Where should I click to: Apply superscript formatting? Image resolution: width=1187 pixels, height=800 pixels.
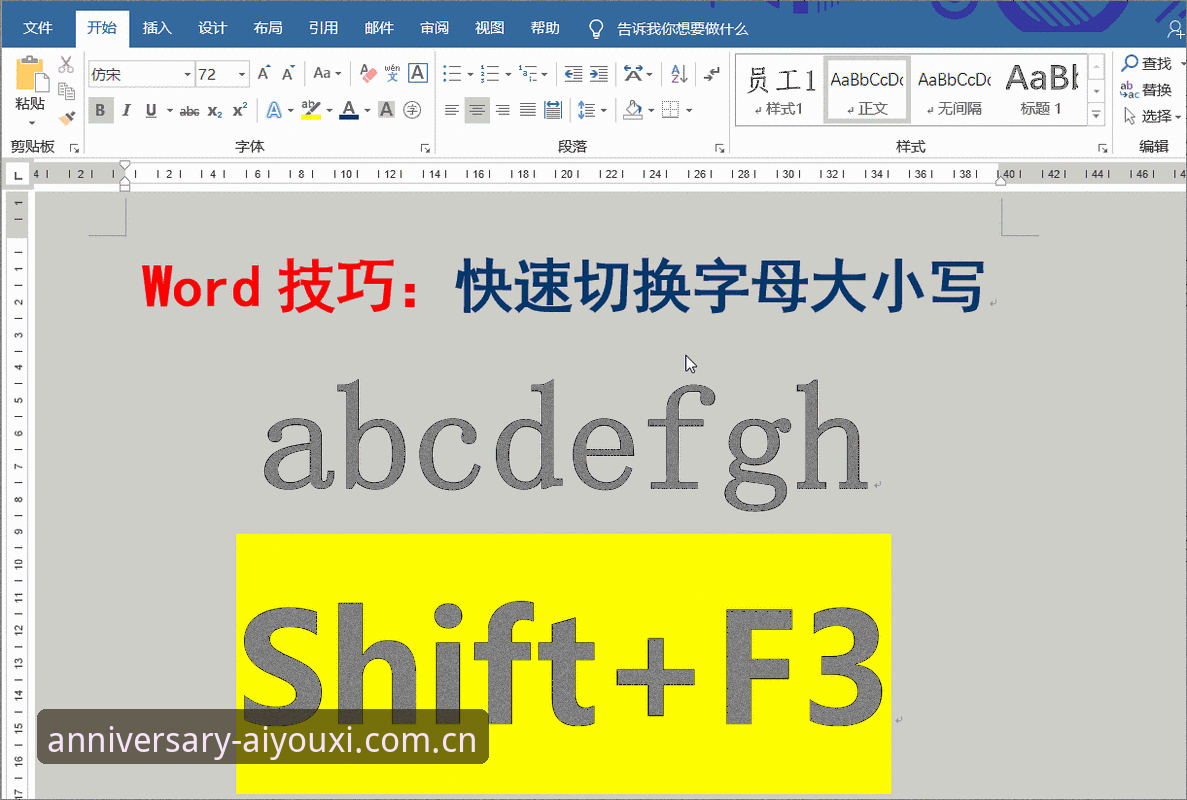(x=240, y=111)
